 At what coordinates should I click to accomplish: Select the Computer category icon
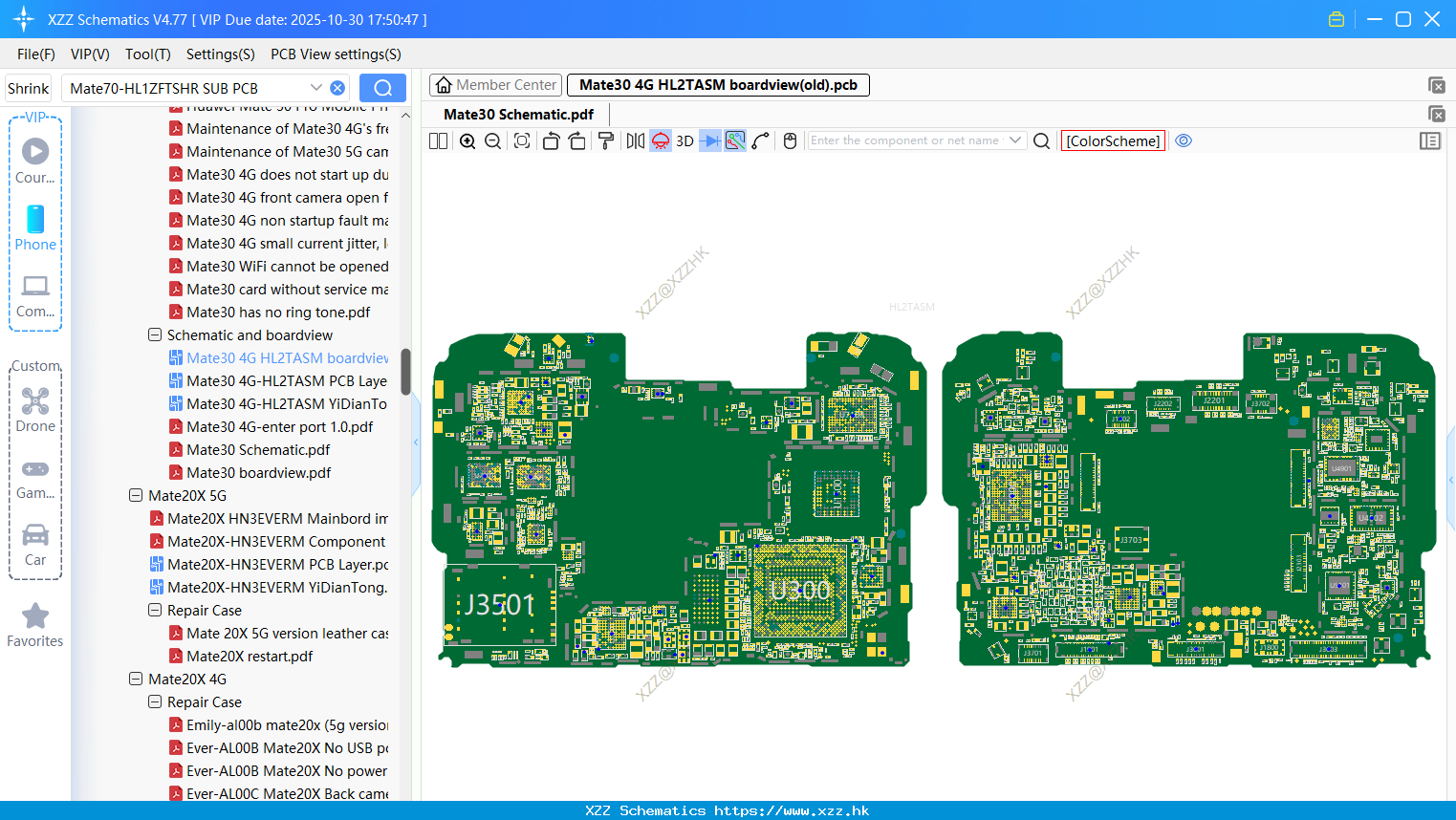(35, 296)
